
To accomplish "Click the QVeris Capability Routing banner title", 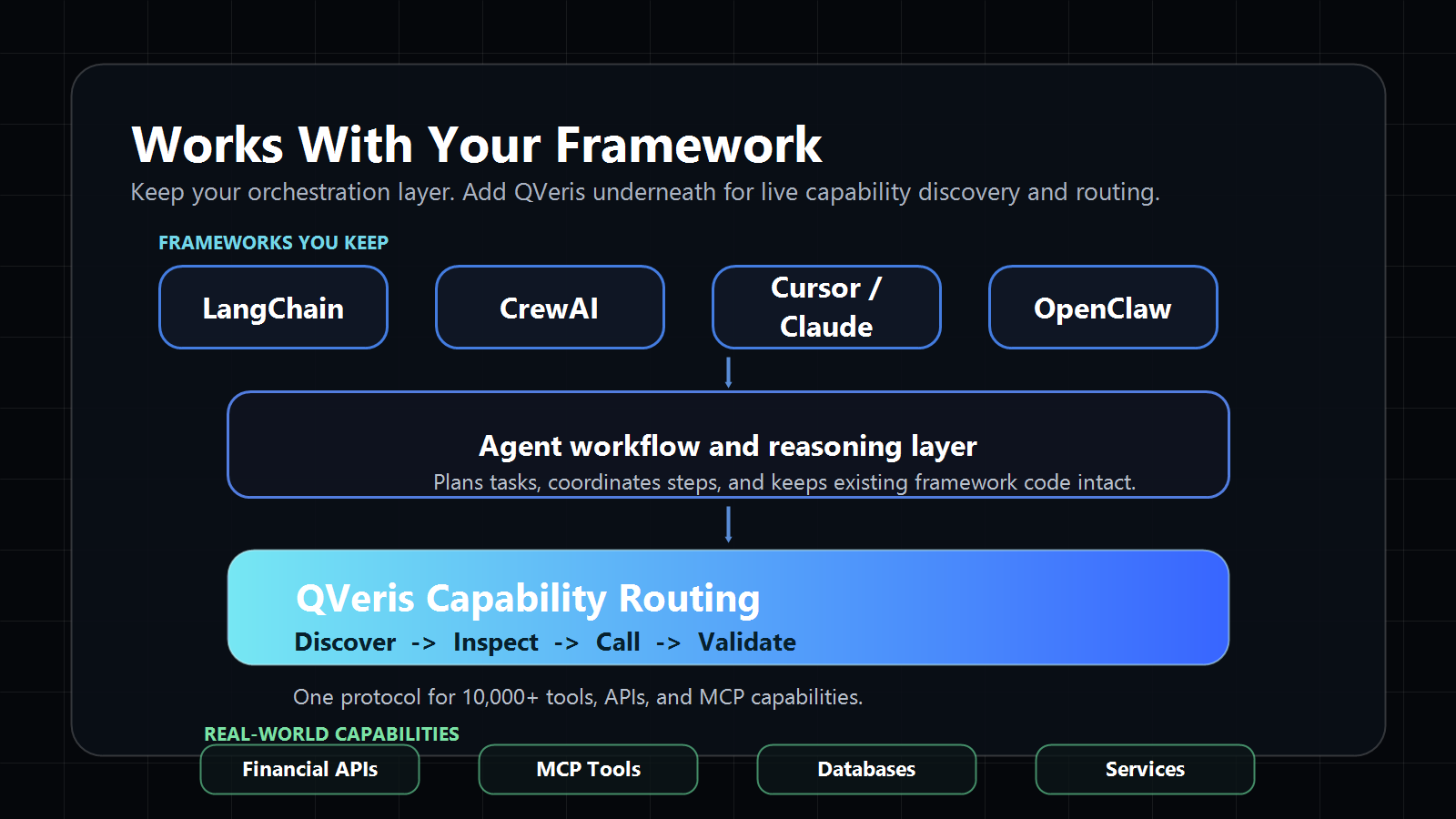I will click(528, 599).
